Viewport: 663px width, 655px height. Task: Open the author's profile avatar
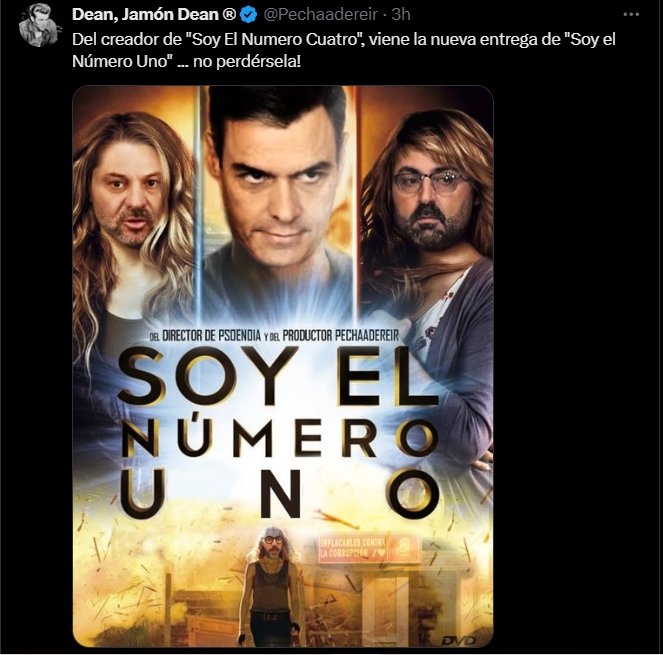[x=39, y=25]
